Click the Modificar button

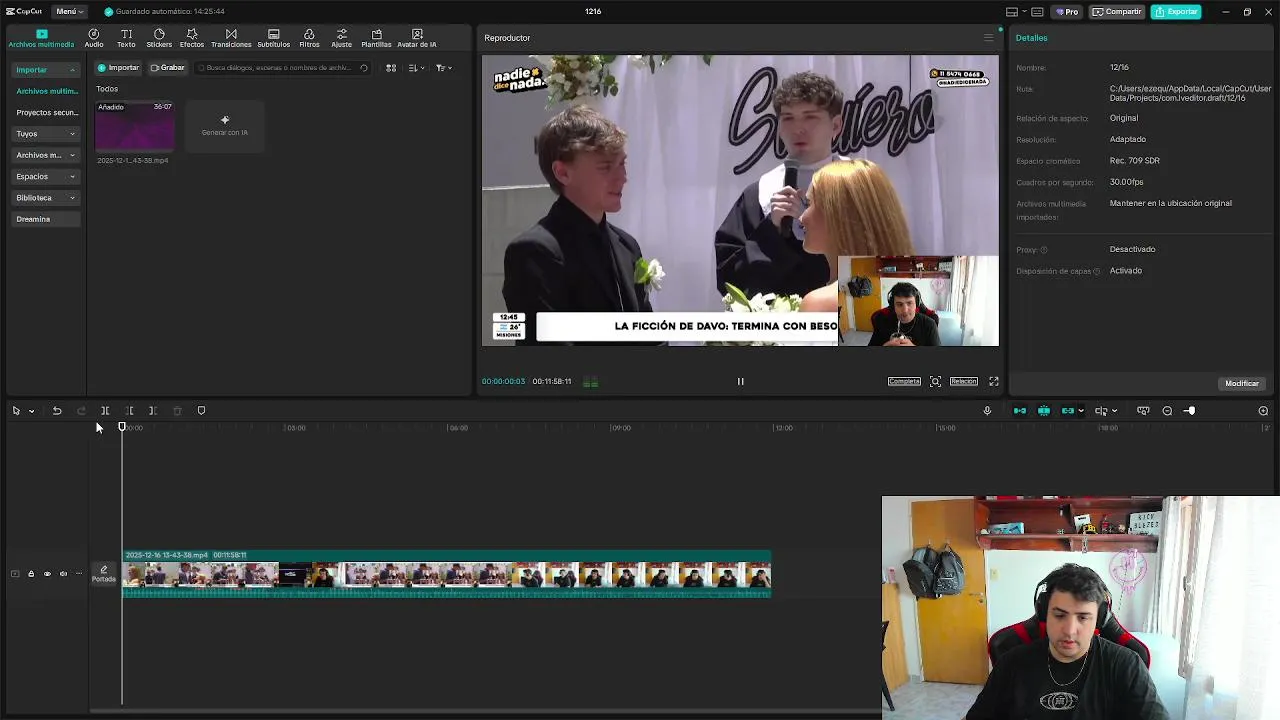point(1242,383)
